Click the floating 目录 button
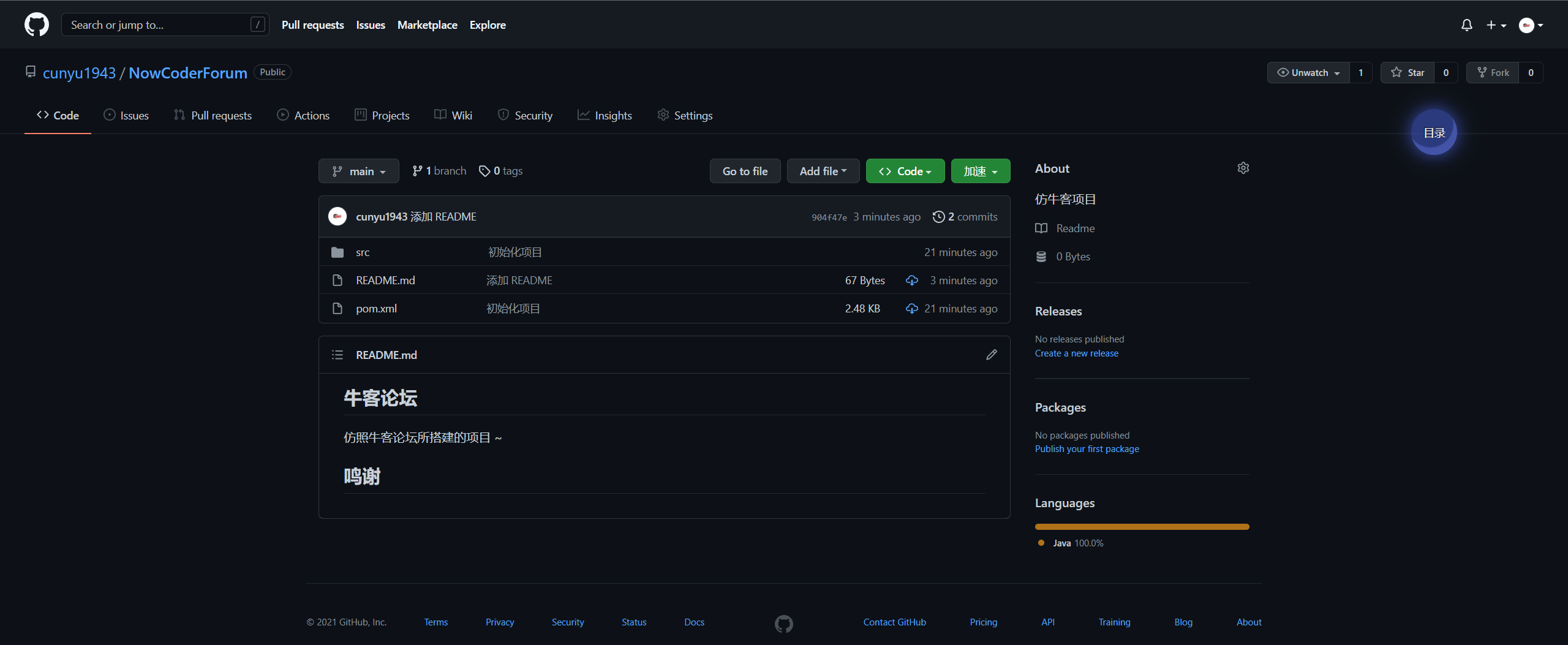This screenshot has width=1568, height=645. (x=1434, y=132)
